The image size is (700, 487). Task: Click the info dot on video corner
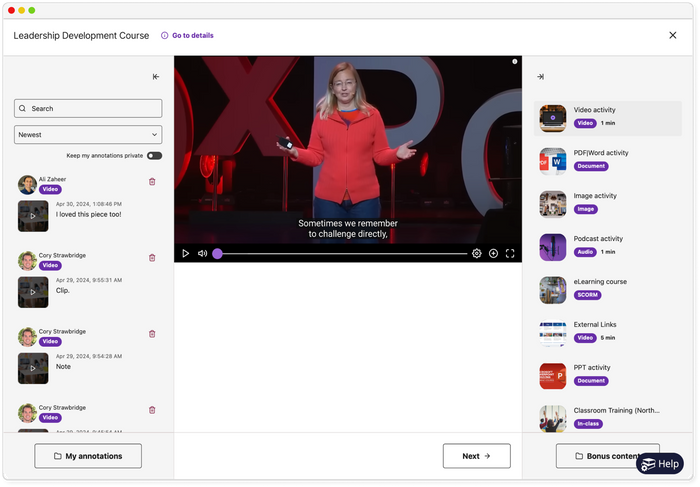click(515, 62)
